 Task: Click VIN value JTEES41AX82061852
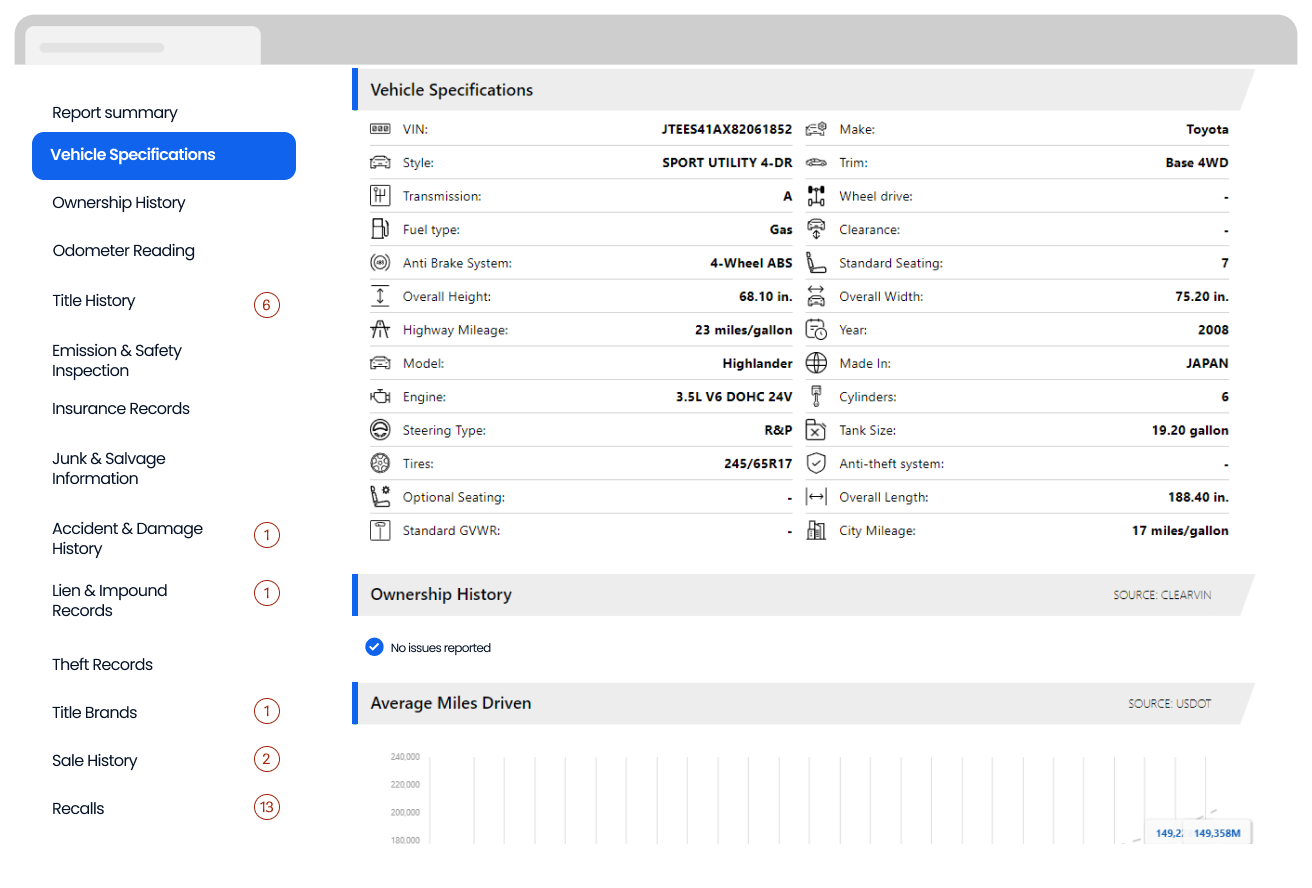point(727,129)
